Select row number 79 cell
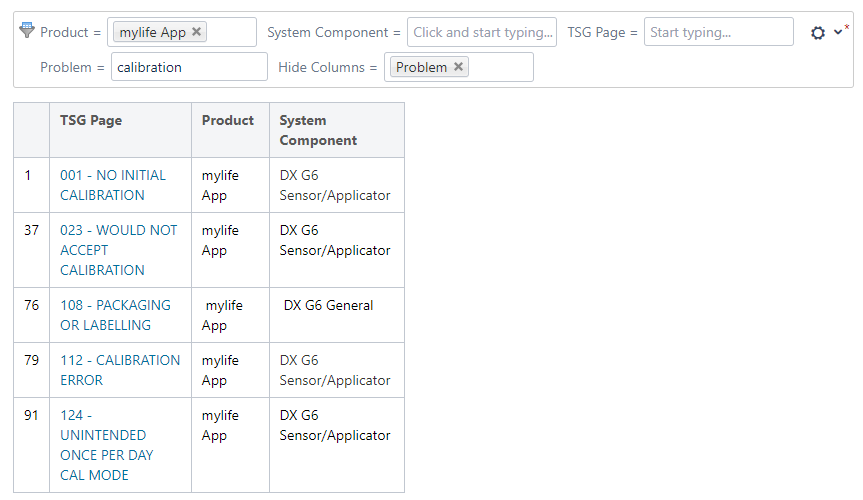 (x=31, y=370)
